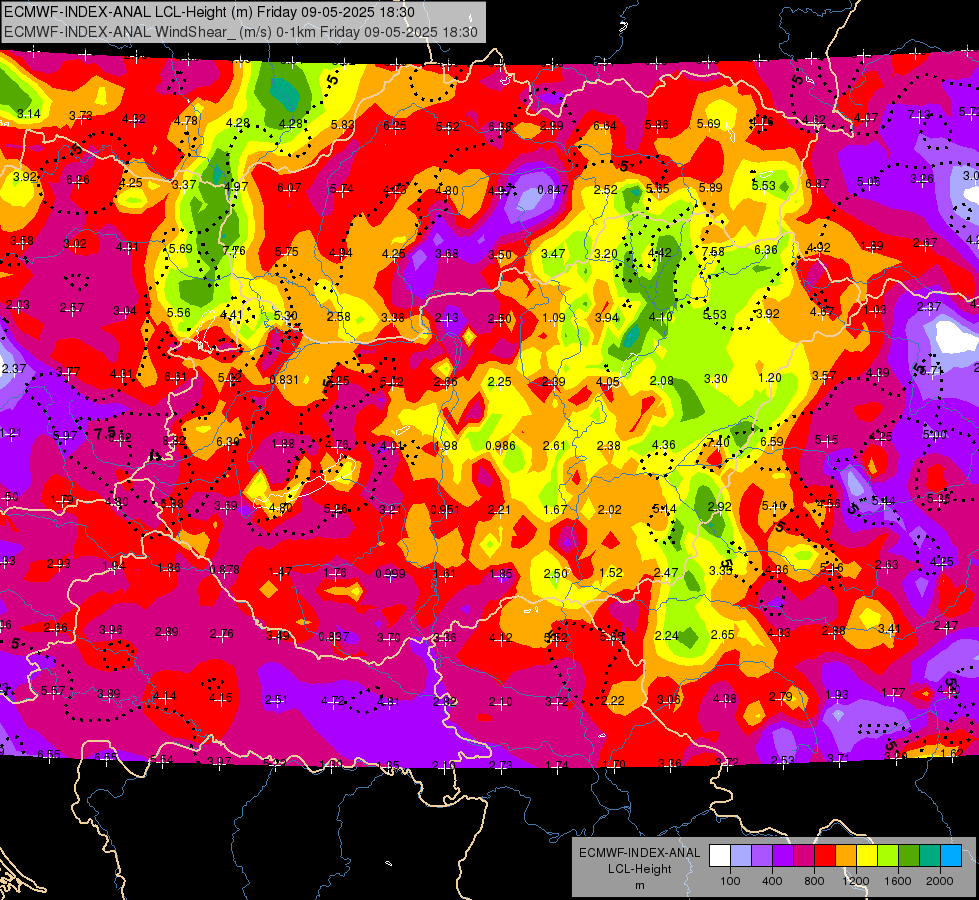The image size is (979, 900).
Task: Click the blue legend swatch right of 2000
Action: pyautogui.click(x=951, y=856)
